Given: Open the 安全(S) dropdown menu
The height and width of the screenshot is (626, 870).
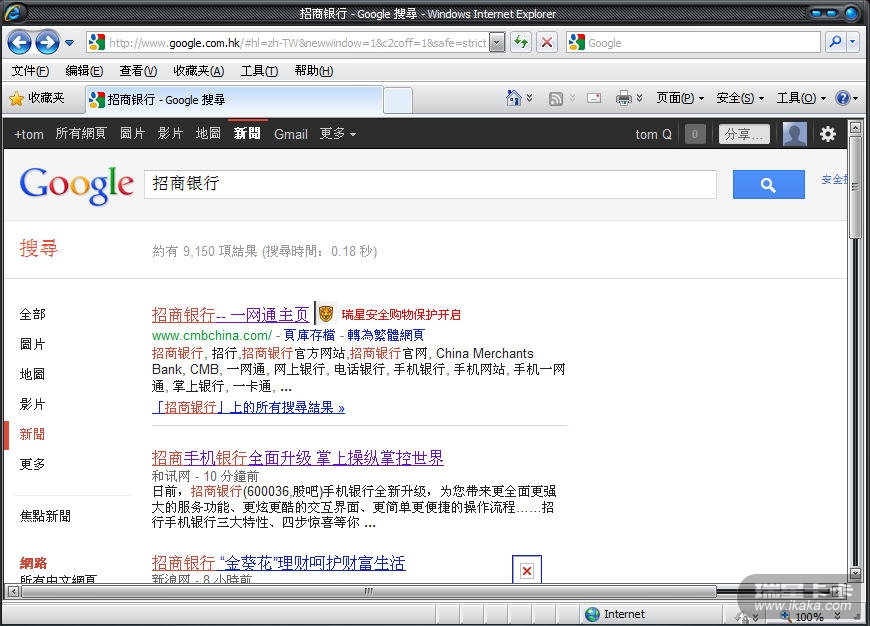Looking at the screenshot, I should [x=739, y=98].
